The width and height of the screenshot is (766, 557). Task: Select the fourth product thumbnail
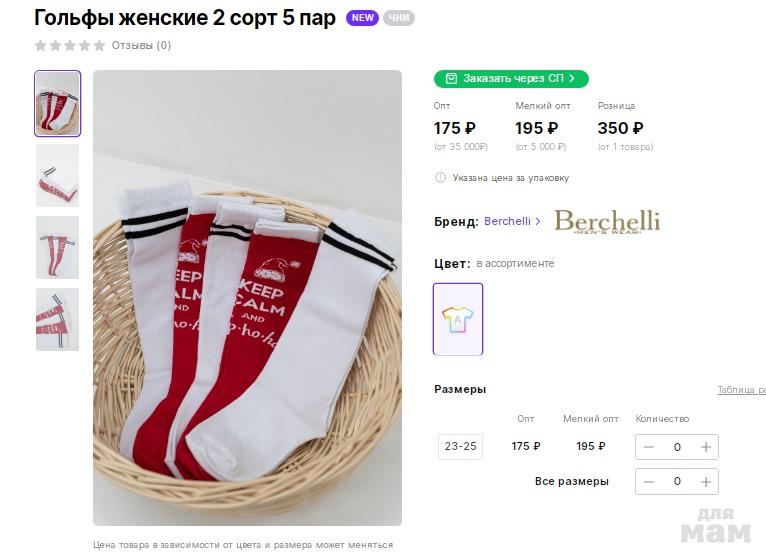(x=57, y=319)
